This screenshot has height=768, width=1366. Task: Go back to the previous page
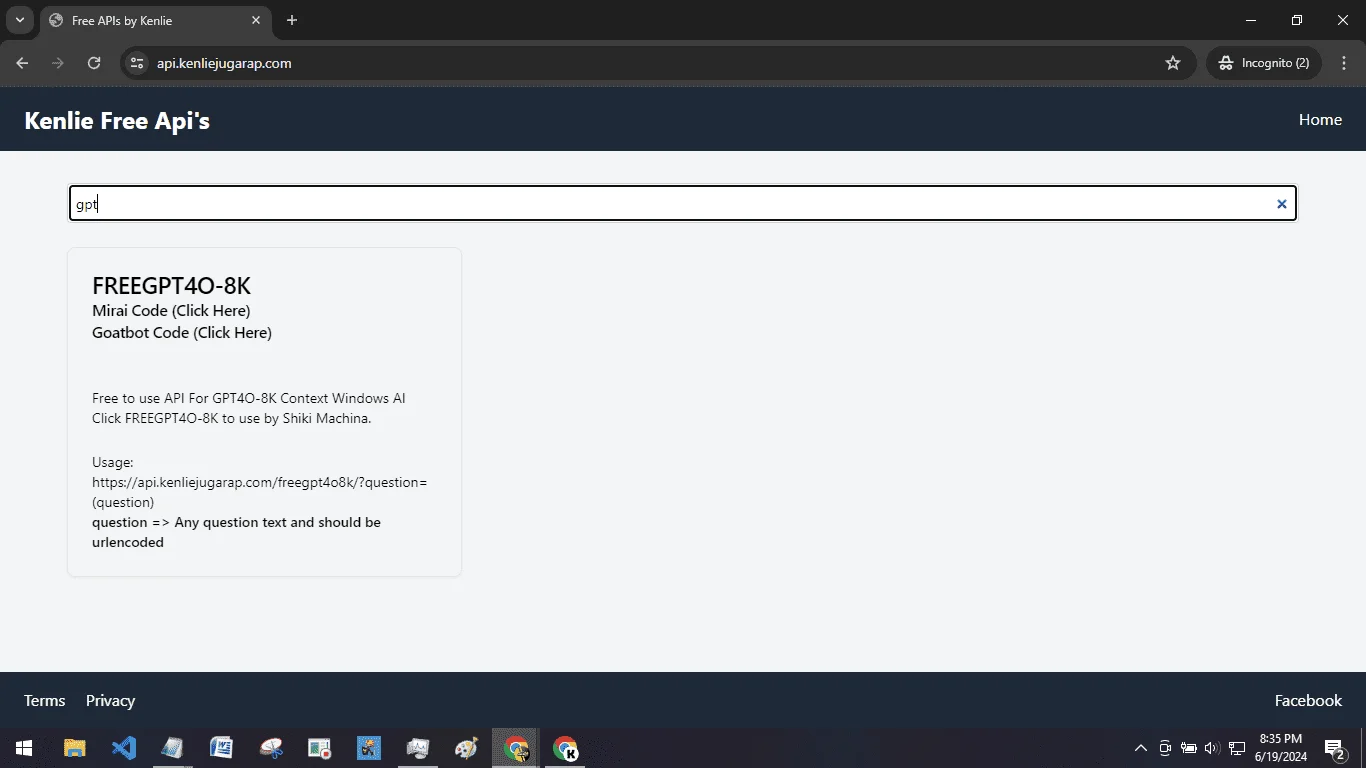tap(22, 63)
